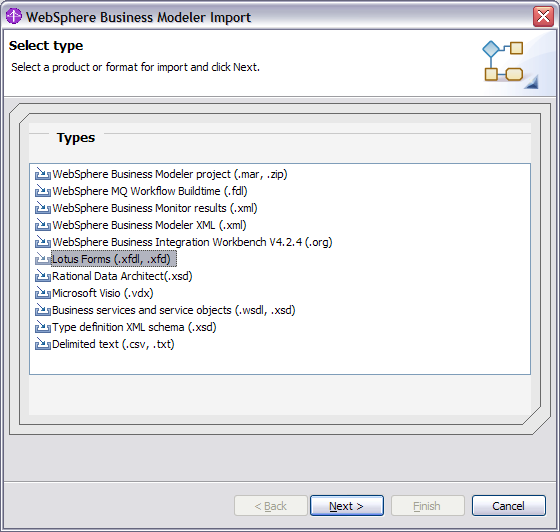
Task: Select Type definition XML schema (.xsd)
Action: (134, 327)
